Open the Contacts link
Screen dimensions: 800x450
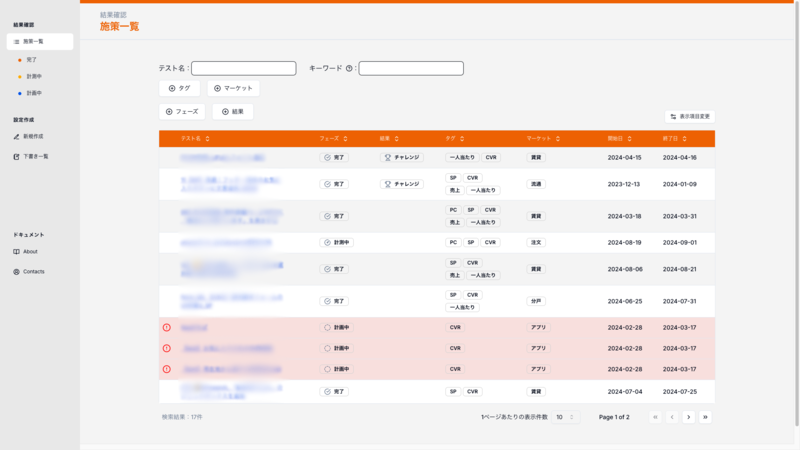coord(33,272)
